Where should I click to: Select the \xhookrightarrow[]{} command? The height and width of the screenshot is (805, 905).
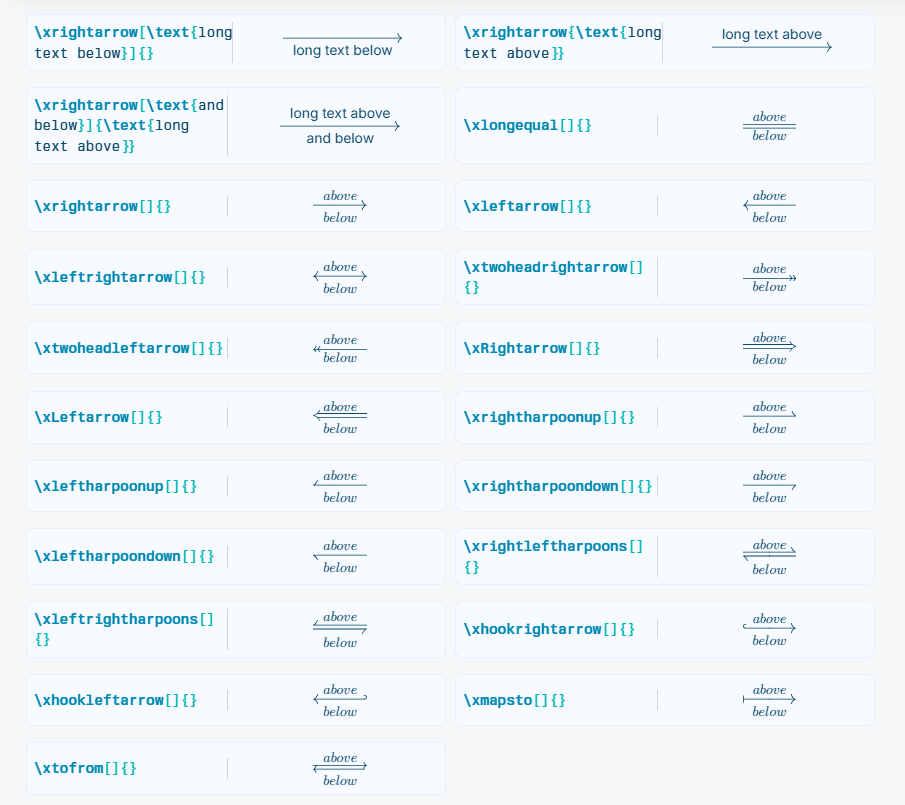(549, 629)
